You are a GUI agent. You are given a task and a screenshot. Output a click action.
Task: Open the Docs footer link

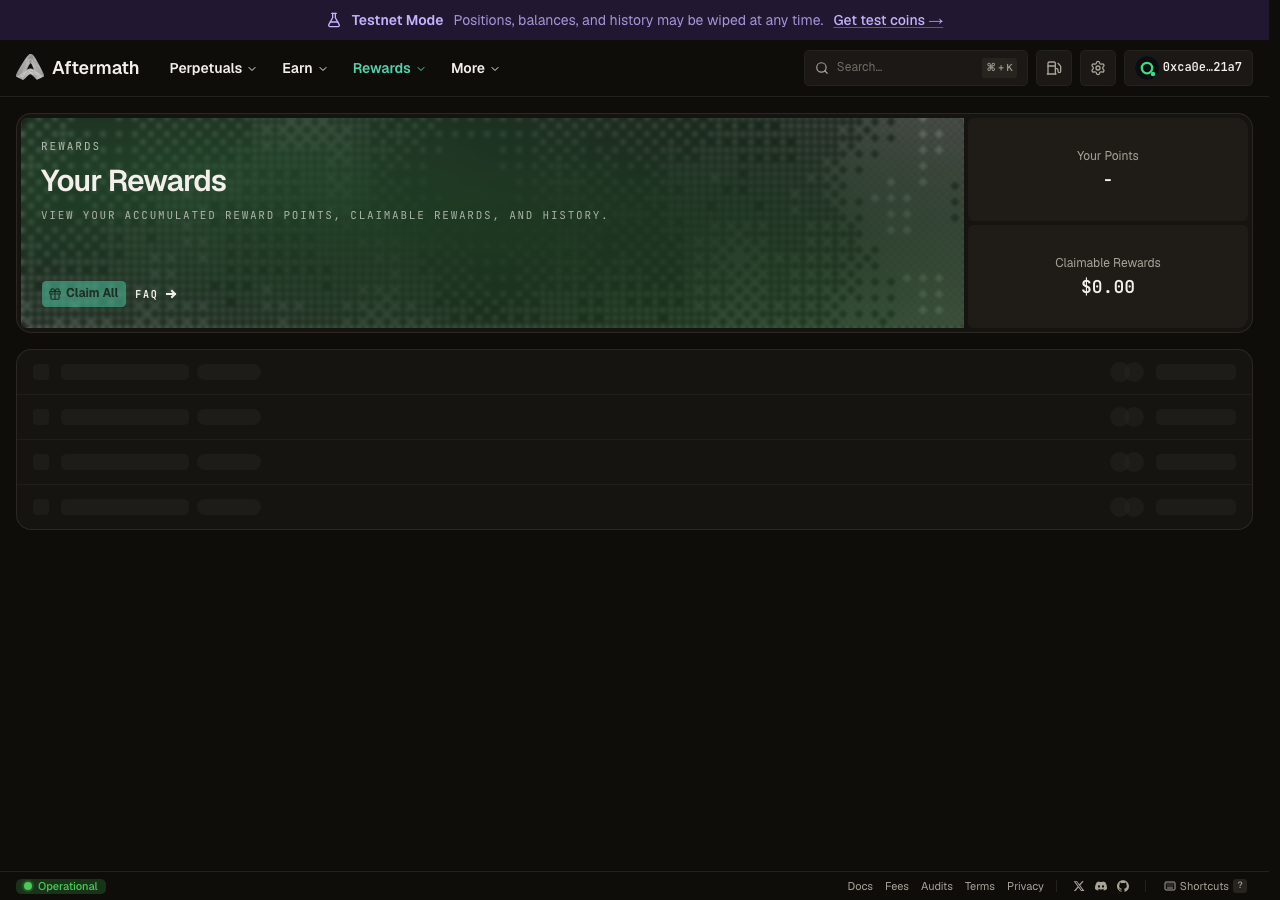point(860,886)
